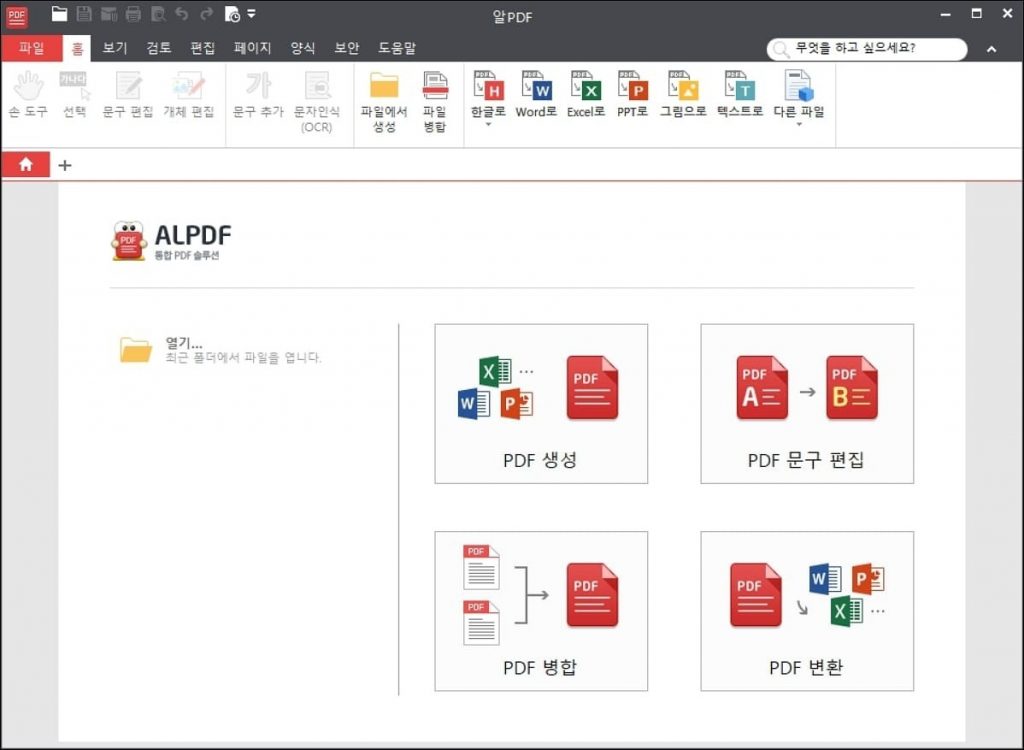Switch to the 보안 ribbon tab
The image size is (1024, 750).
pos(347,48)
